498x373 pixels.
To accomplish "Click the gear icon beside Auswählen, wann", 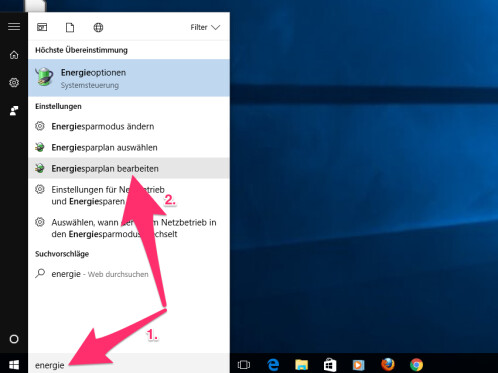I will click(40, 222).
